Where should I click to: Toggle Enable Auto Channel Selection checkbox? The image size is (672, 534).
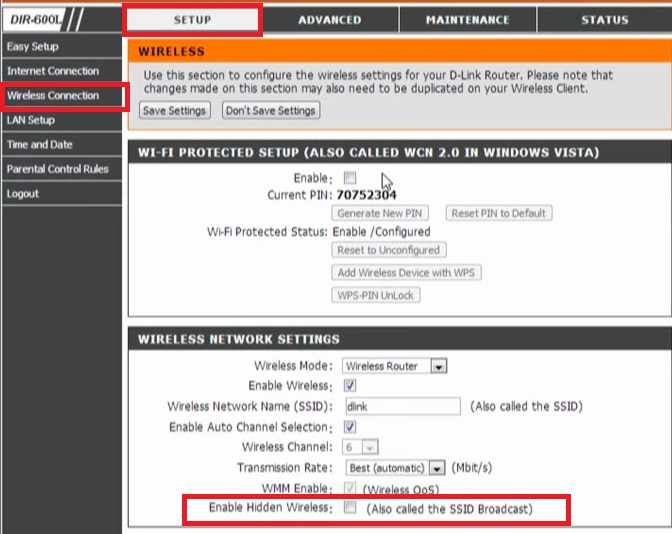(350, 427)
